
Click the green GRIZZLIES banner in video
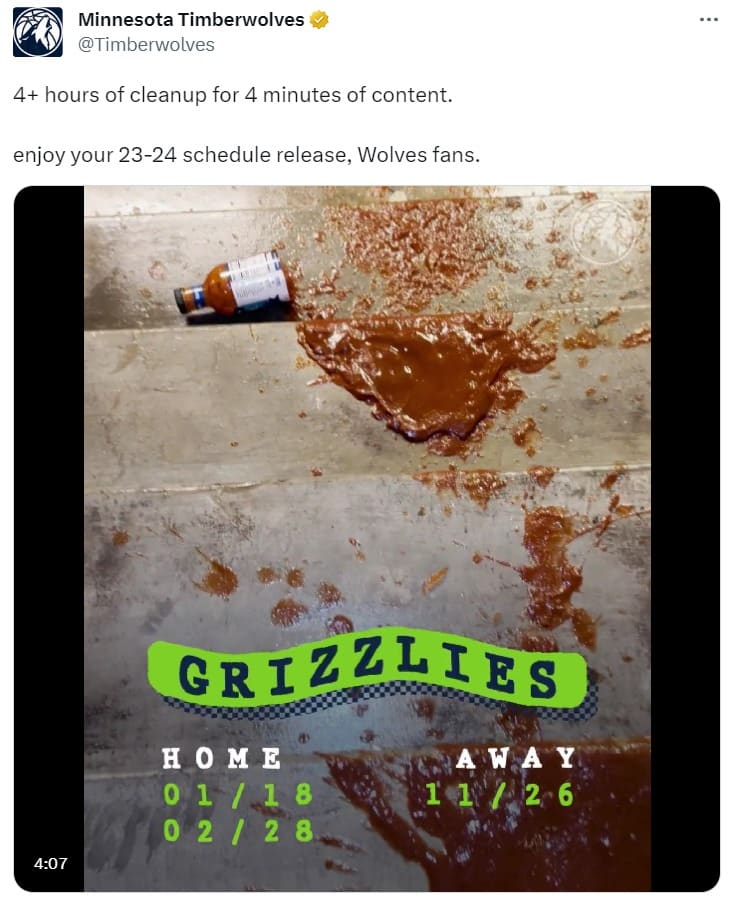click(x=368, y=672)
